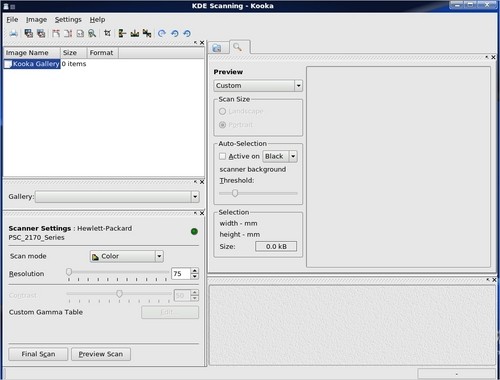Screen dimensions: 500x380
Task: Click the Threshold slider handle
Action: 235,193
